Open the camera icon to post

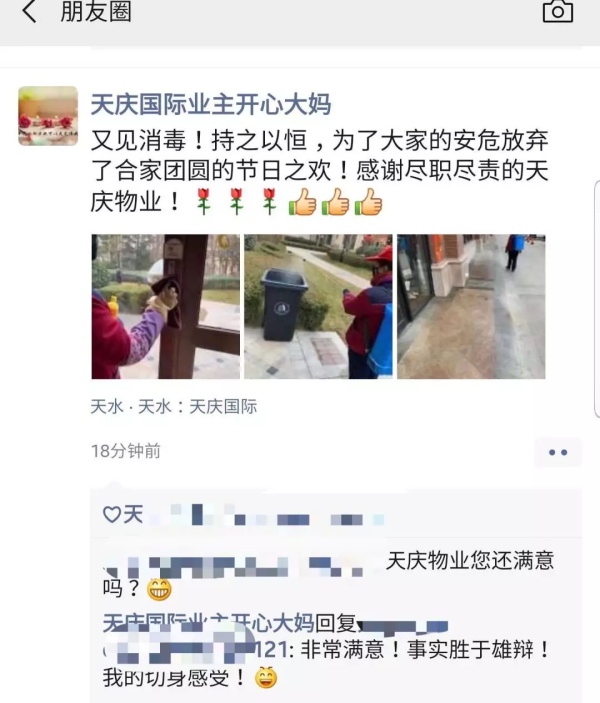[557, 11]
